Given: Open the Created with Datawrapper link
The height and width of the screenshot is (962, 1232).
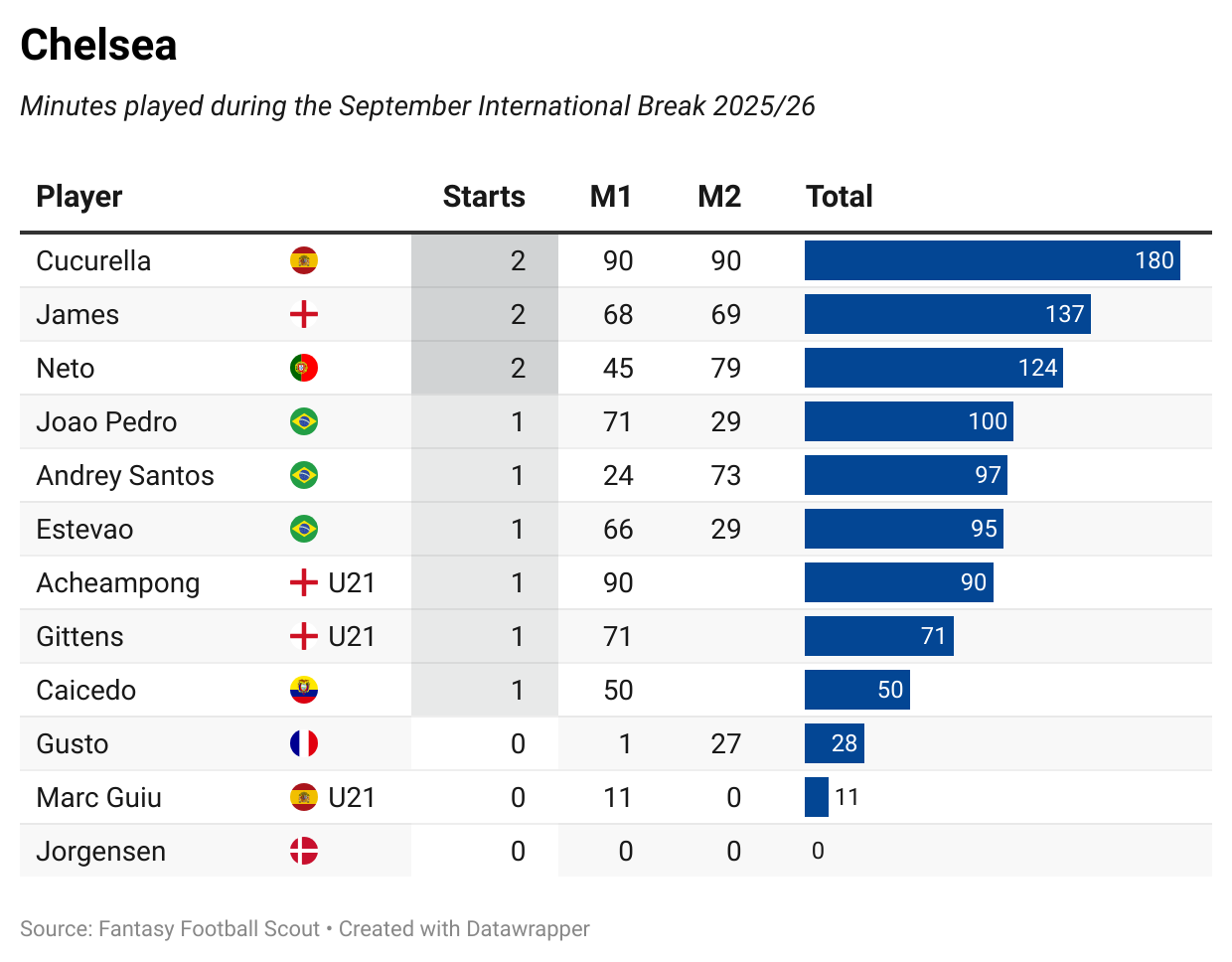Looking at the screenshot, I should tap(464, 929).
